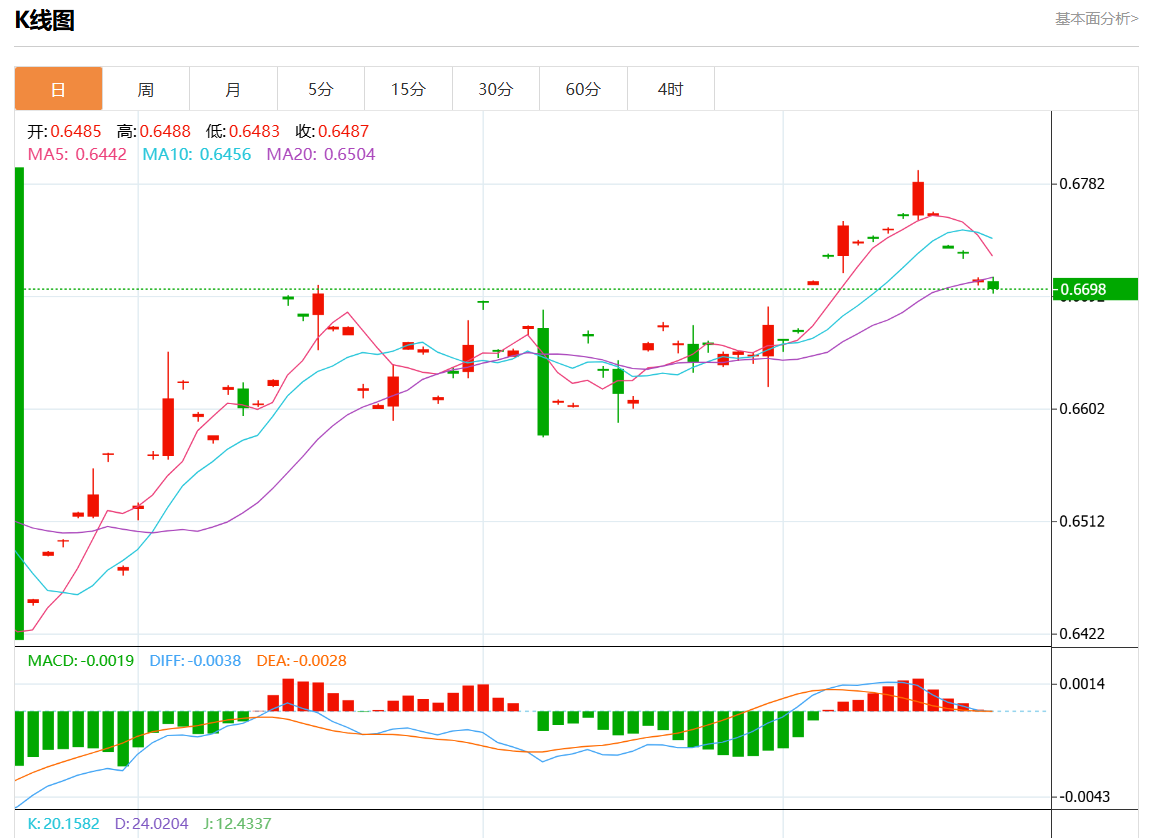This screenshot has width=1162, height=838.
Task: Click the 0.6422 price axis label
Action: coord(1082,634)
